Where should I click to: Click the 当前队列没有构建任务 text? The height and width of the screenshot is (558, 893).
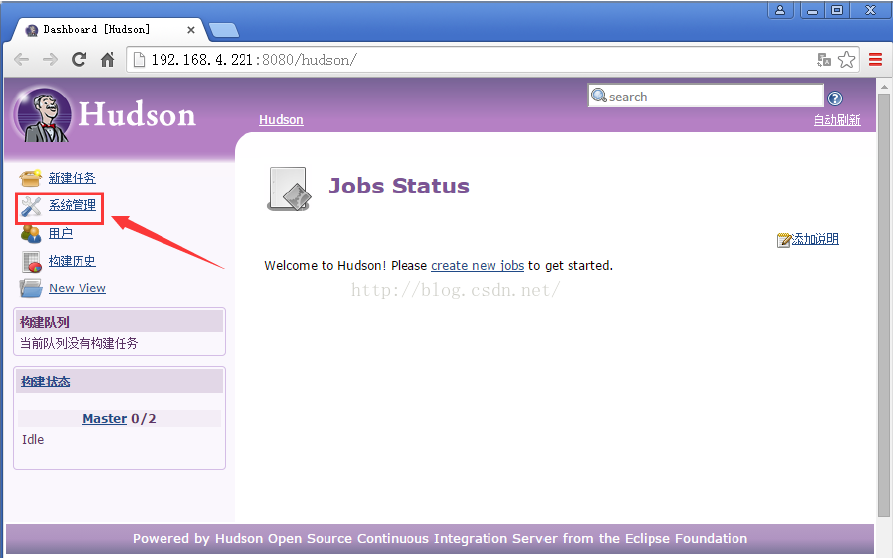[x=79, y=343]
